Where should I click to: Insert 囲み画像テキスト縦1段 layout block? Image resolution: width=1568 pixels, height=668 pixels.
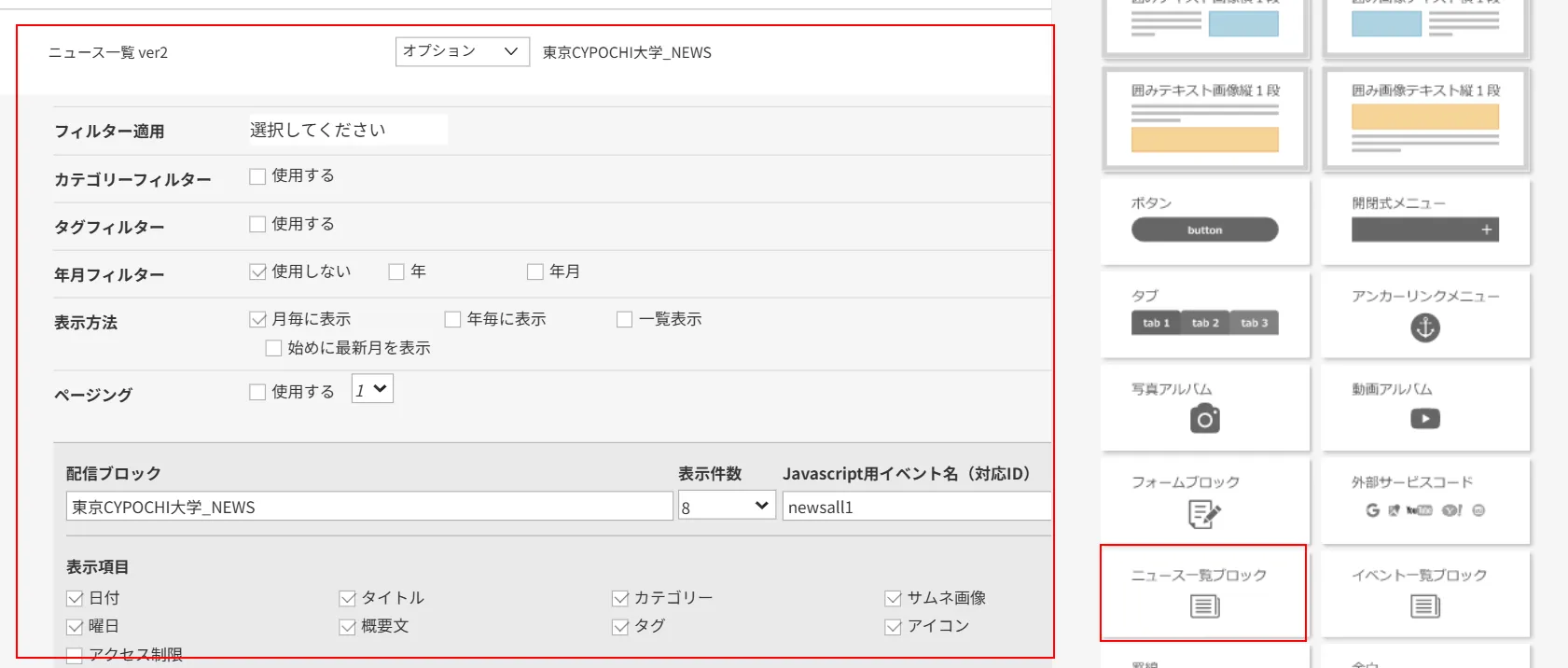[1424, 118]
